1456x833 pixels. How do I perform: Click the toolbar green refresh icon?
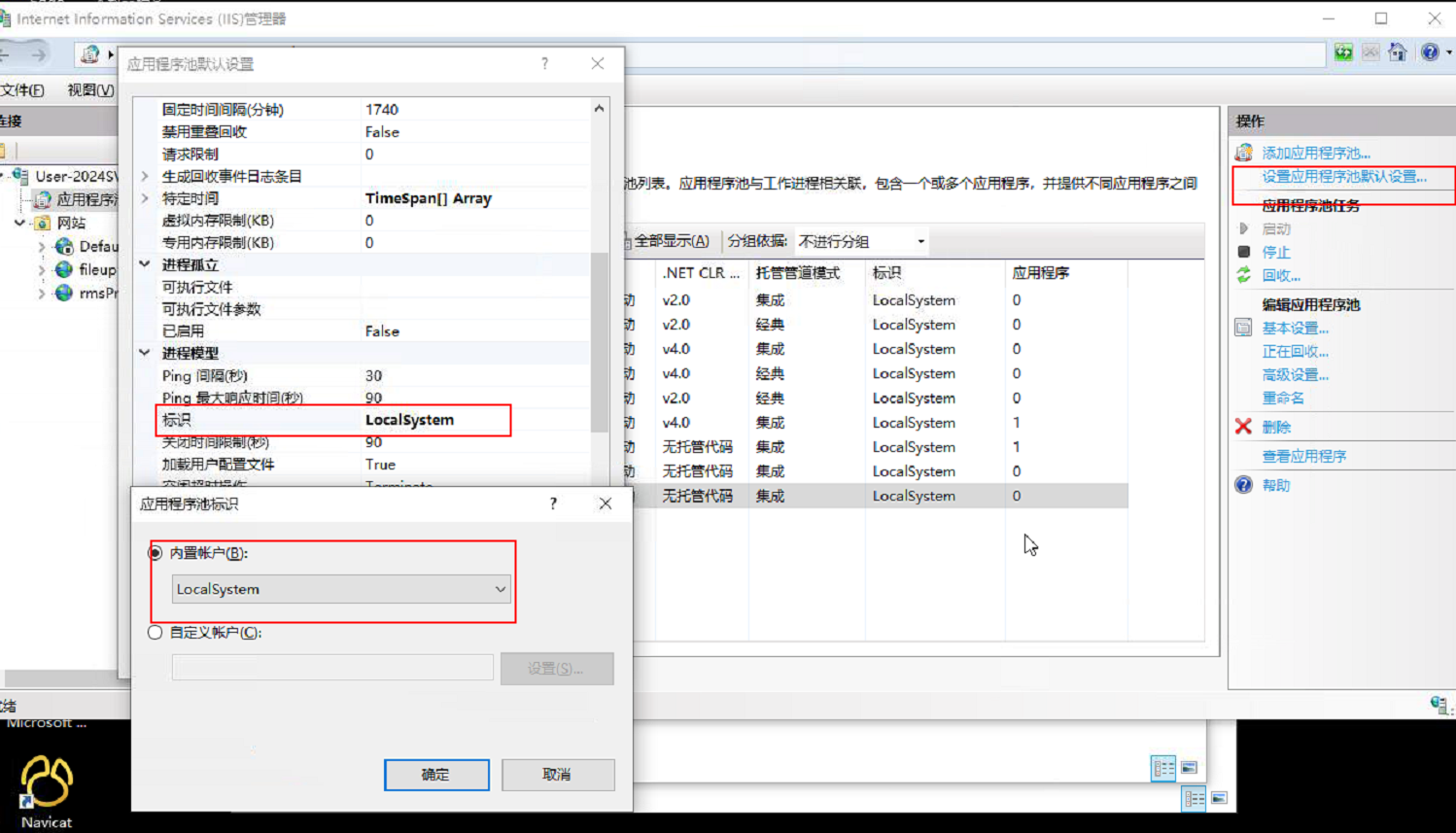tap(1343, 52)
